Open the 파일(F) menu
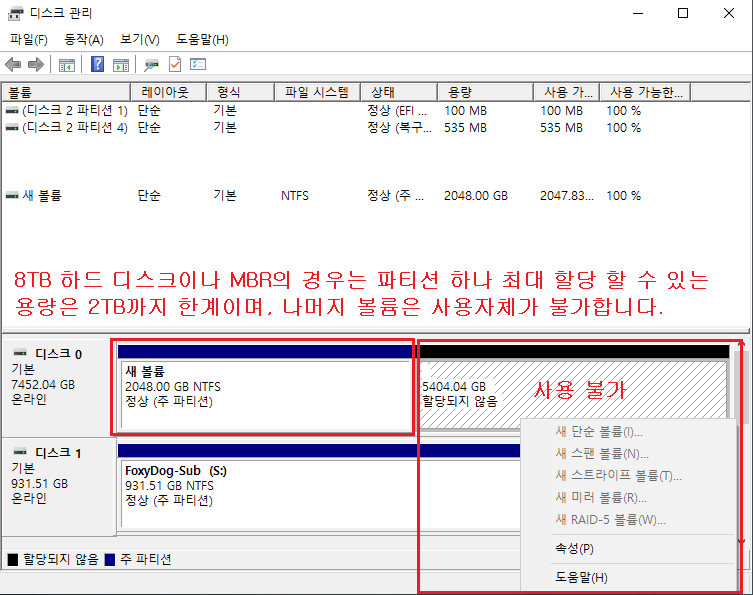Screen dimensions: 753x595 tap(29, 39)
